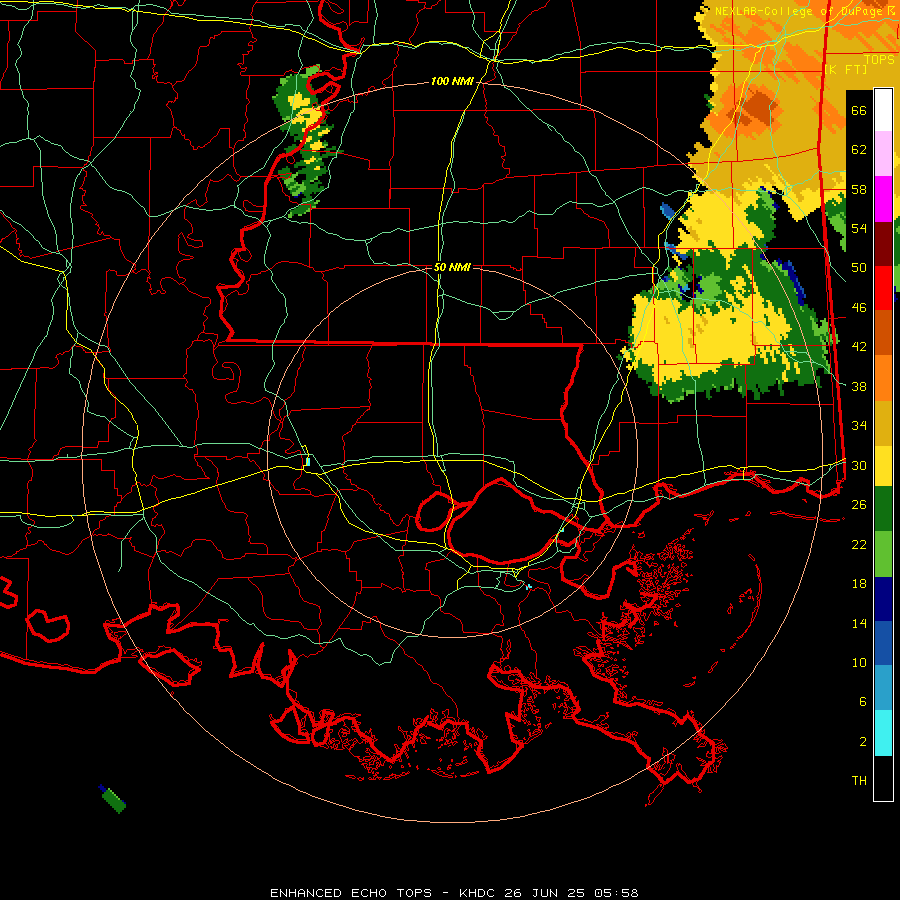Click the K FT units label

pos(845,69)
